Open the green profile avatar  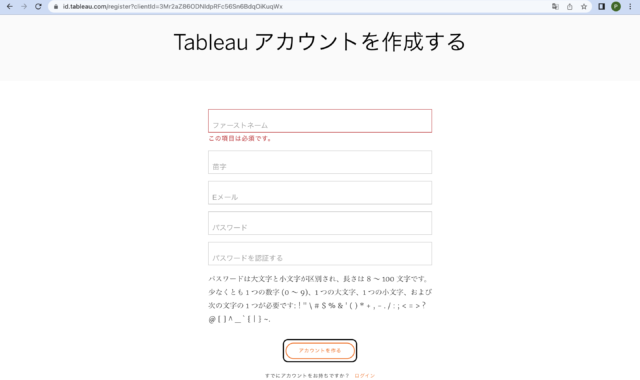[x=616, y=7]
